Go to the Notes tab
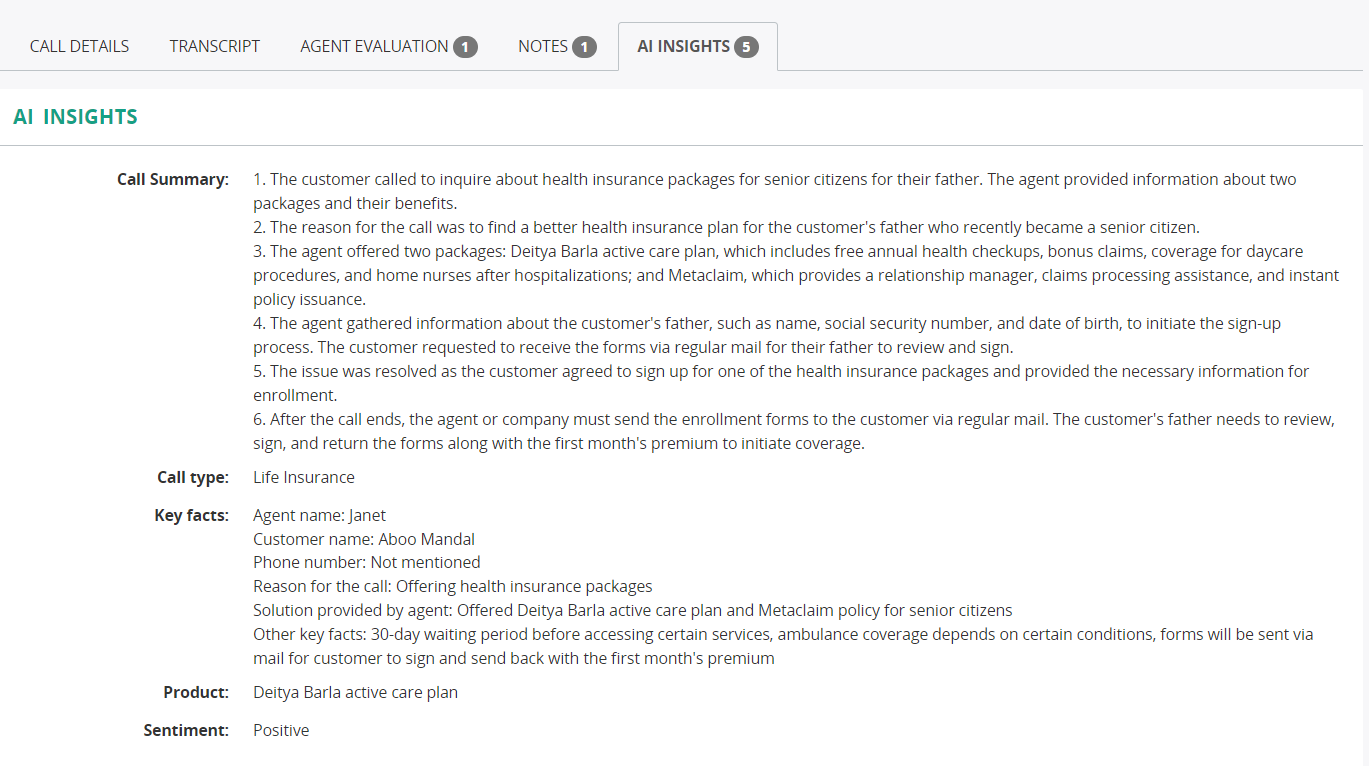 543,46
